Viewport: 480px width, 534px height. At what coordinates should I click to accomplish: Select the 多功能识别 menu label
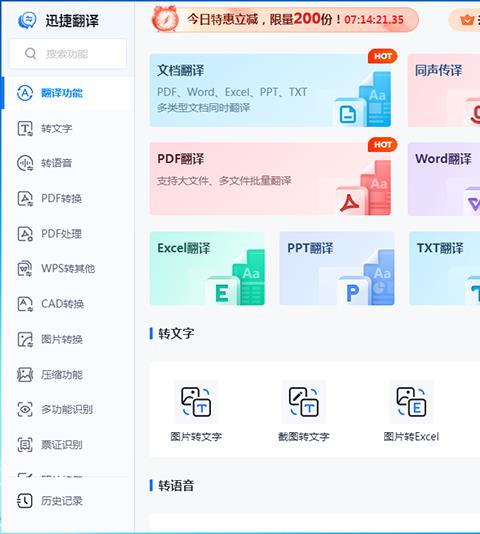67,409
